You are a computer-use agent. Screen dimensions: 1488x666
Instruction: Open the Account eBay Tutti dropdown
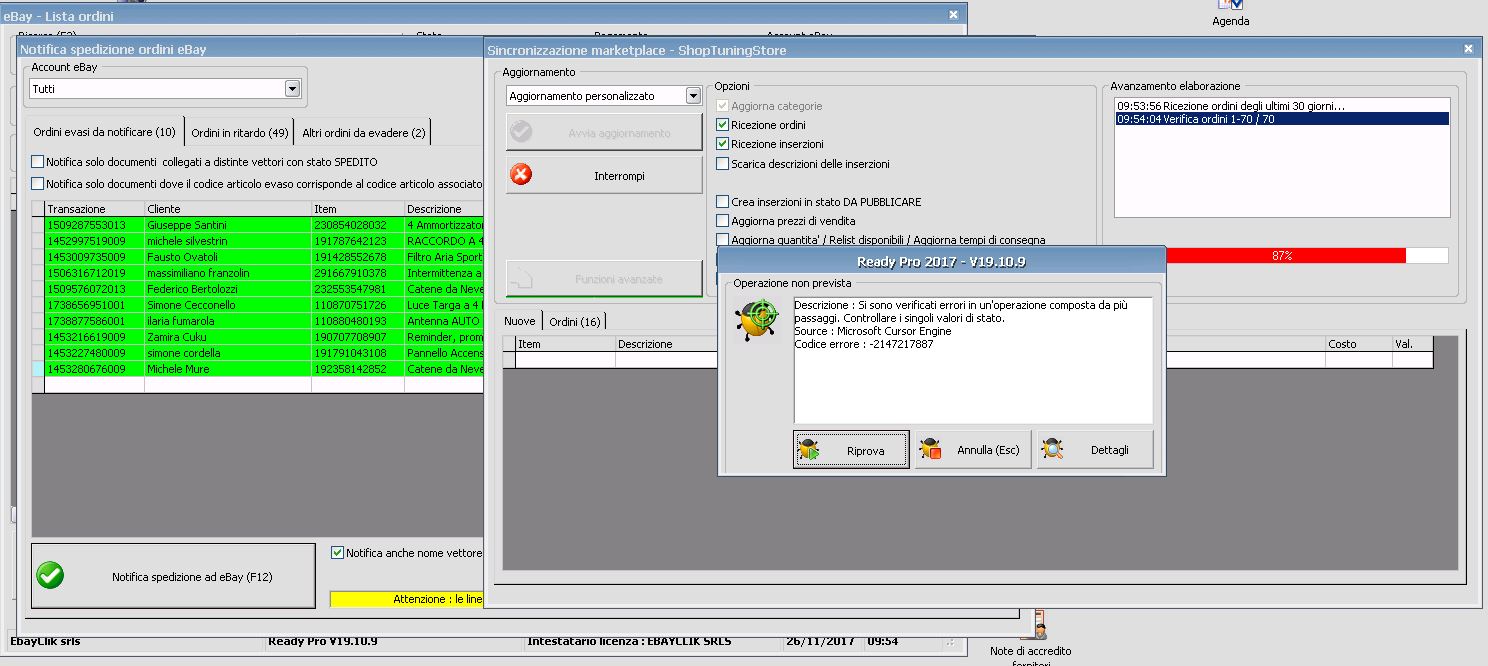pos(292,89)
